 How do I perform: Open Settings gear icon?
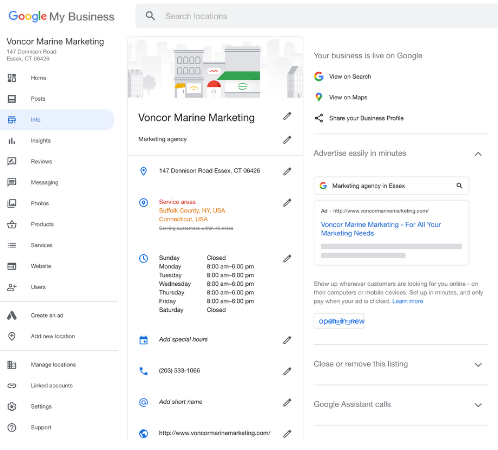point(12,407)
